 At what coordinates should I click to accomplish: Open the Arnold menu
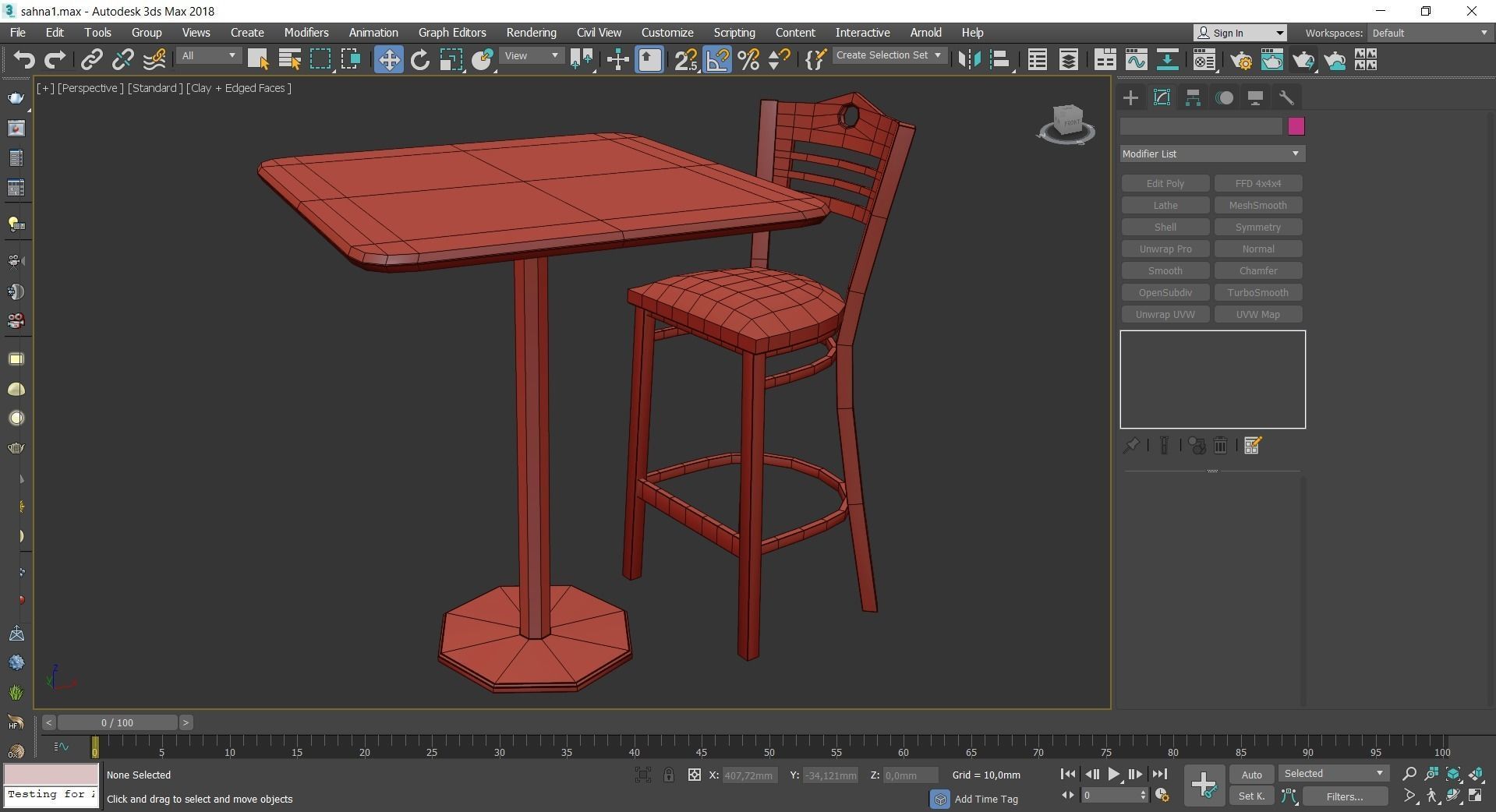(x=925, y=33)
